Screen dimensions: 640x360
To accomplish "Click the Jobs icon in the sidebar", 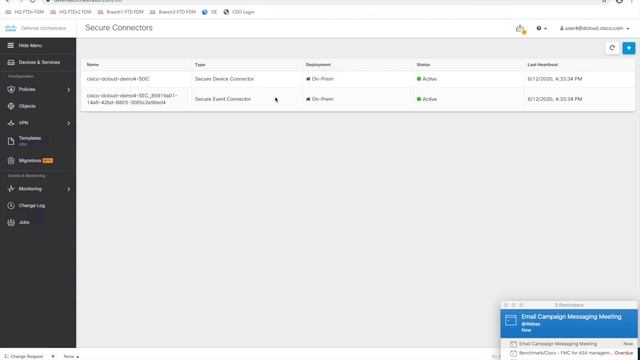I will tap(11, 222).
